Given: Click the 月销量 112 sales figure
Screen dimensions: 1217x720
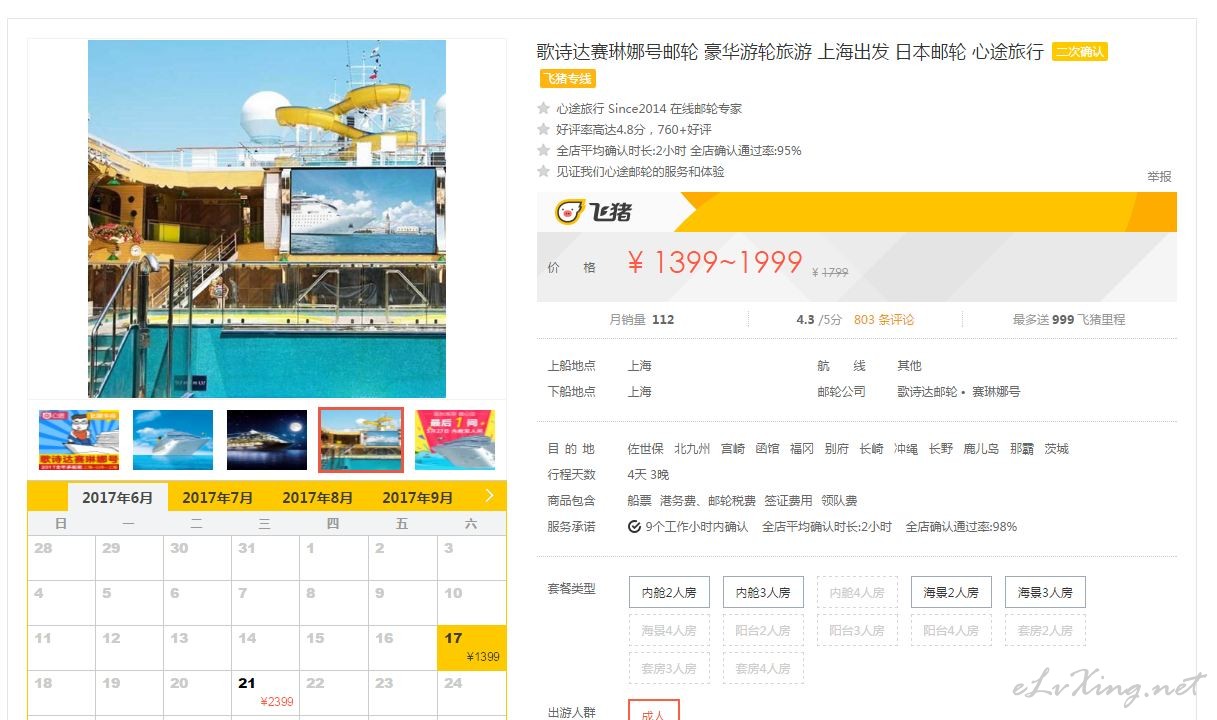Looking at the screenshot, I should (642, 320).
